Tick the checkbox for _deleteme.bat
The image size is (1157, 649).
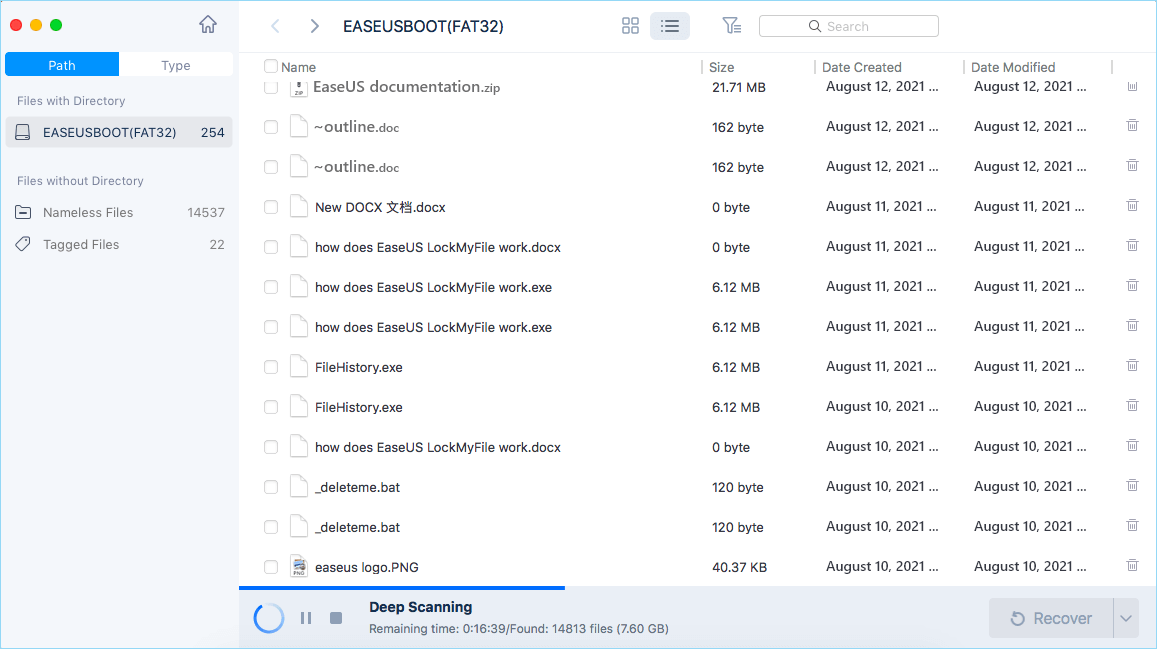click(x=270, y=487)
